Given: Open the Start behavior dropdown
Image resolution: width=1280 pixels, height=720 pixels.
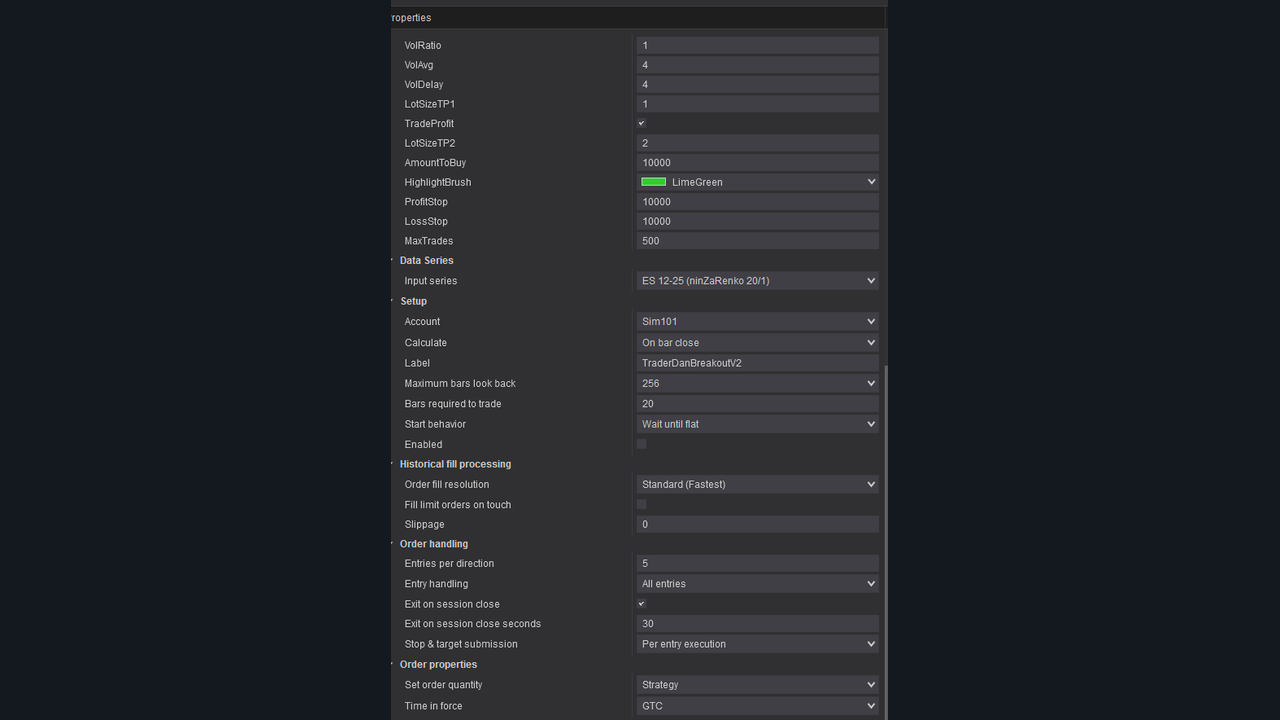Looking at the screenshot, I should point(868,423).
